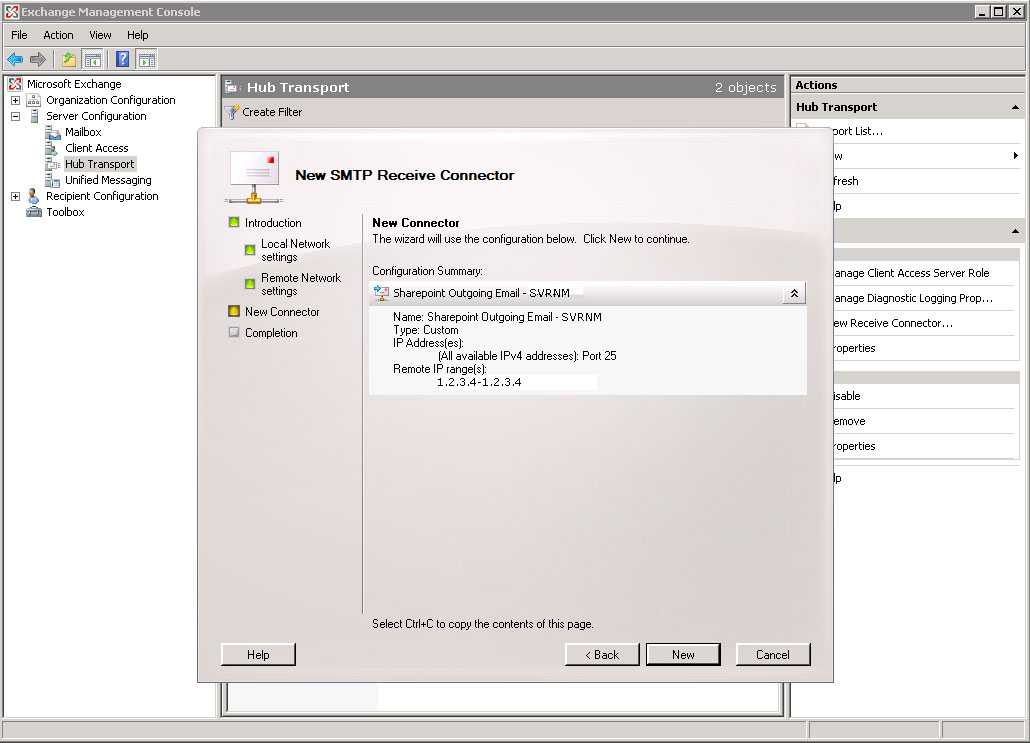1030x743 pixels.
Task: Click the Introduction wizard step
Action: coord(273,223)
